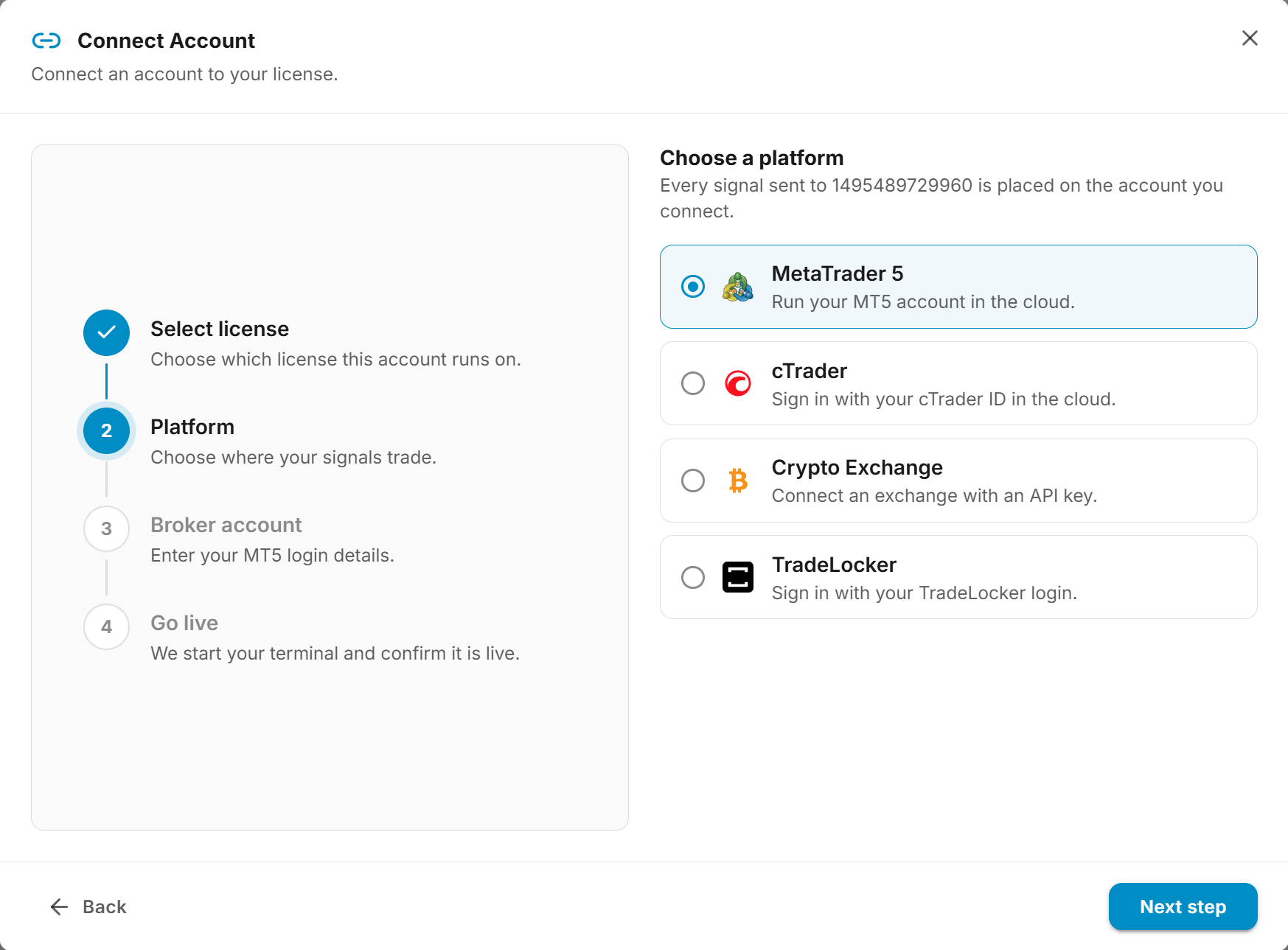Viewport: 1288px width, 950px height.
Task: Click the 'Go live' step title
Action: click(184, 623)
